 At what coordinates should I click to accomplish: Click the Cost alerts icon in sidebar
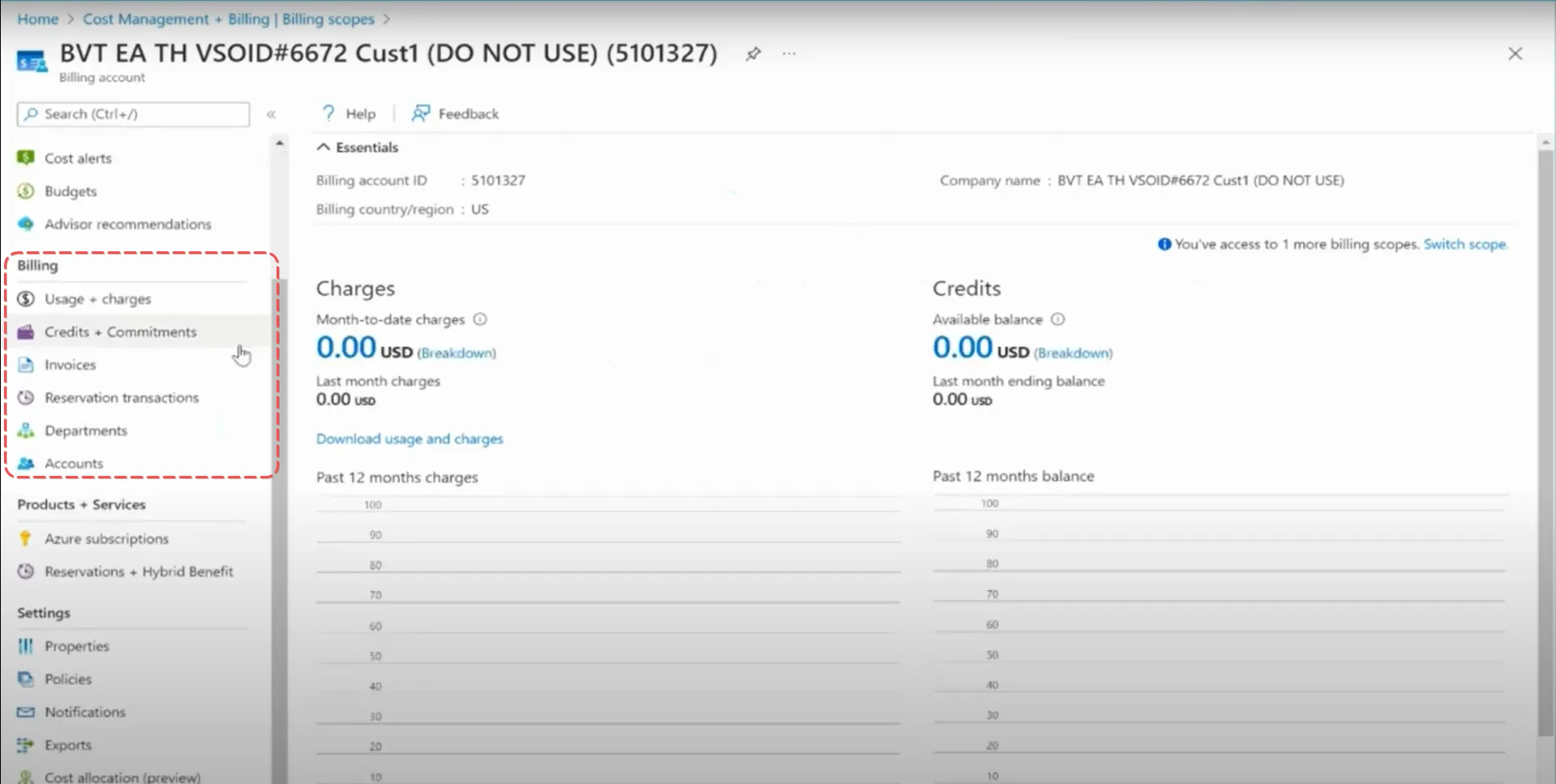click(x=26, y=157)
